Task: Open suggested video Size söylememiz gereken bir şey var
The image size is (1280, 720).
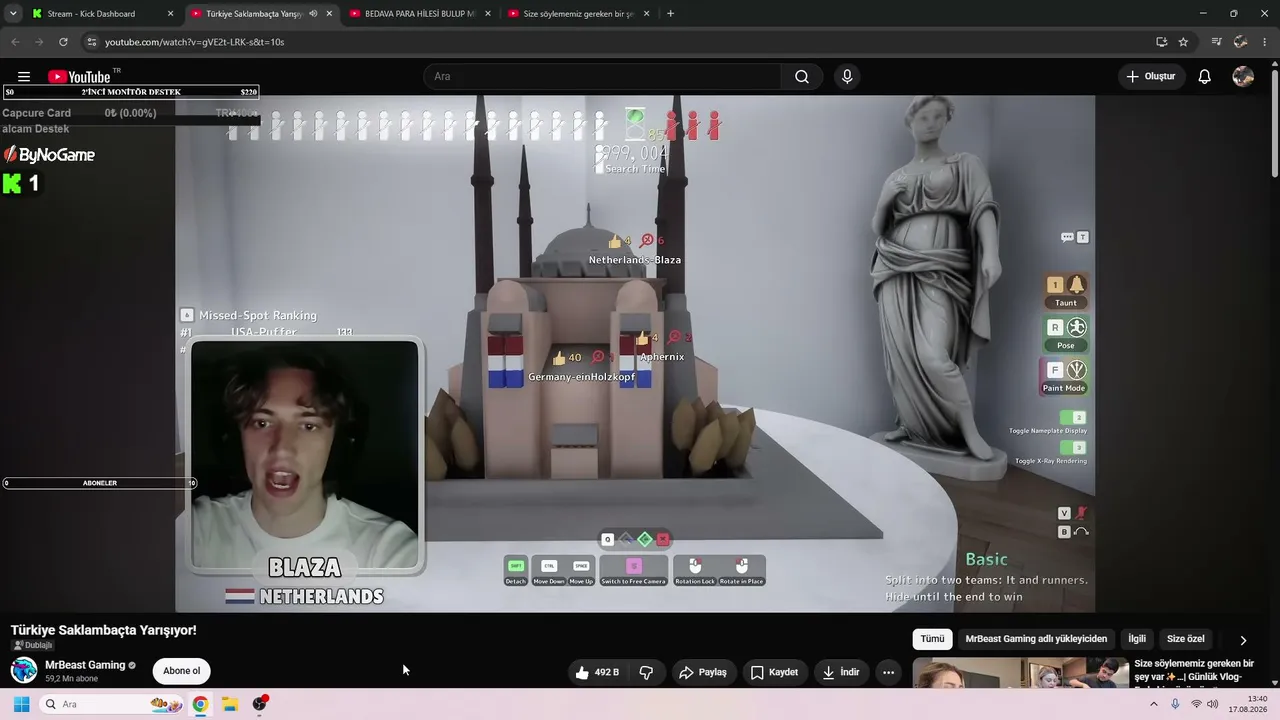Action: click(1194, 670)
